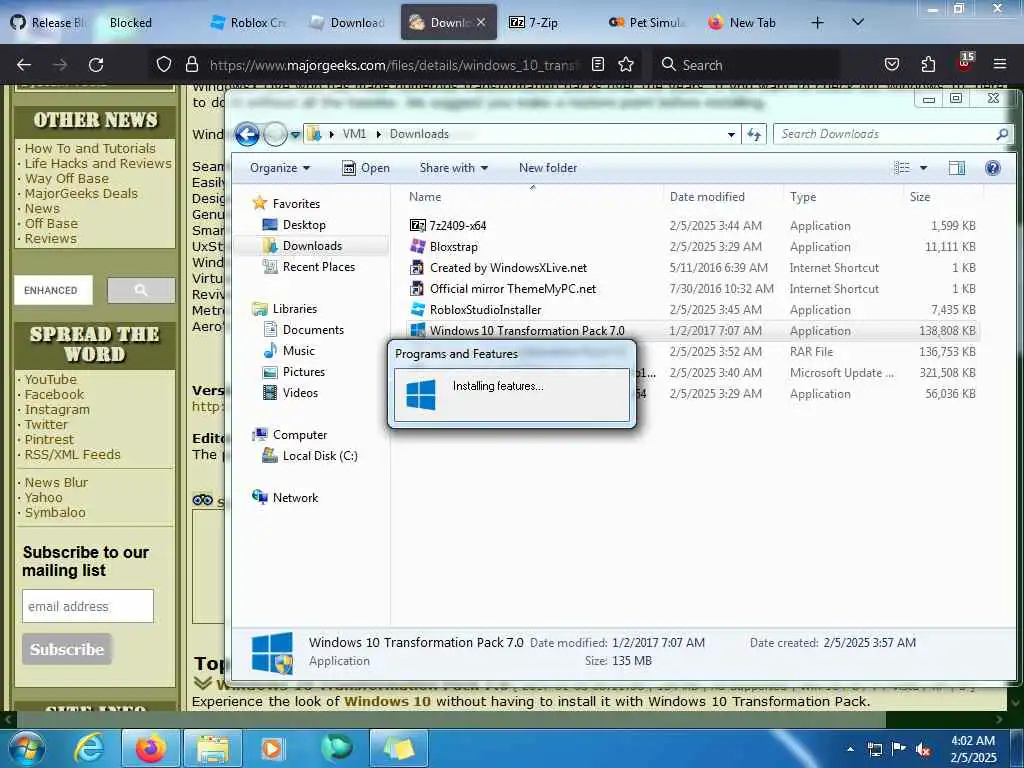Click email address input field
Screen dimensions: 1024x768
tap(88, 606)
